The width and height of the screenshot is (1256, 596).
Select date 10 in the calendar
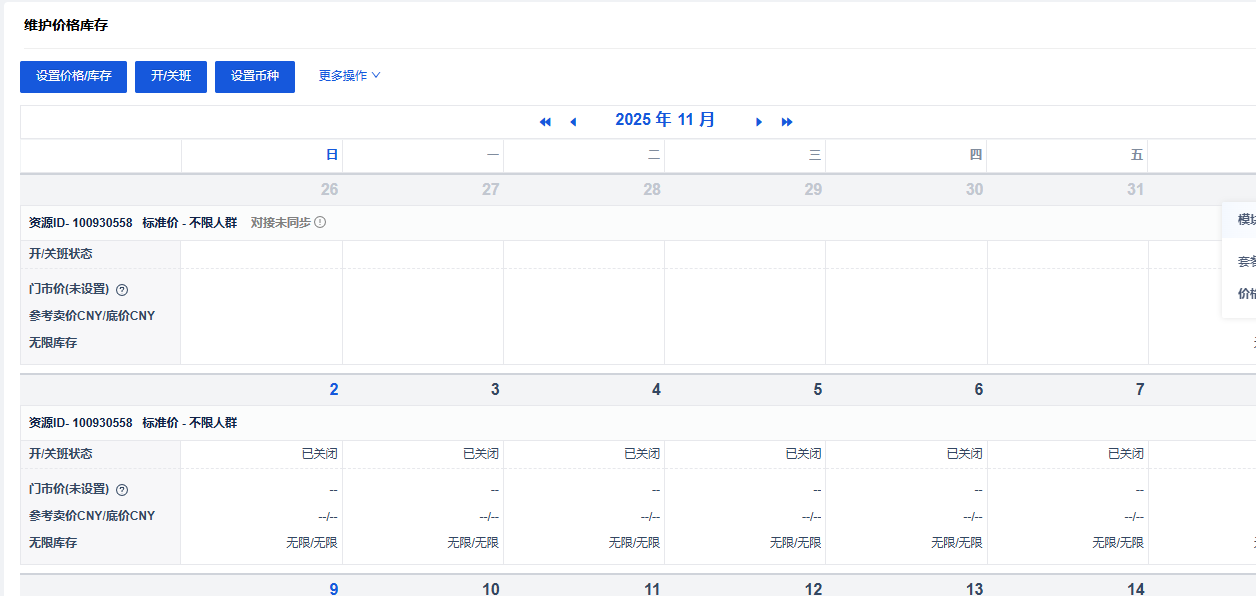(490, 589)
